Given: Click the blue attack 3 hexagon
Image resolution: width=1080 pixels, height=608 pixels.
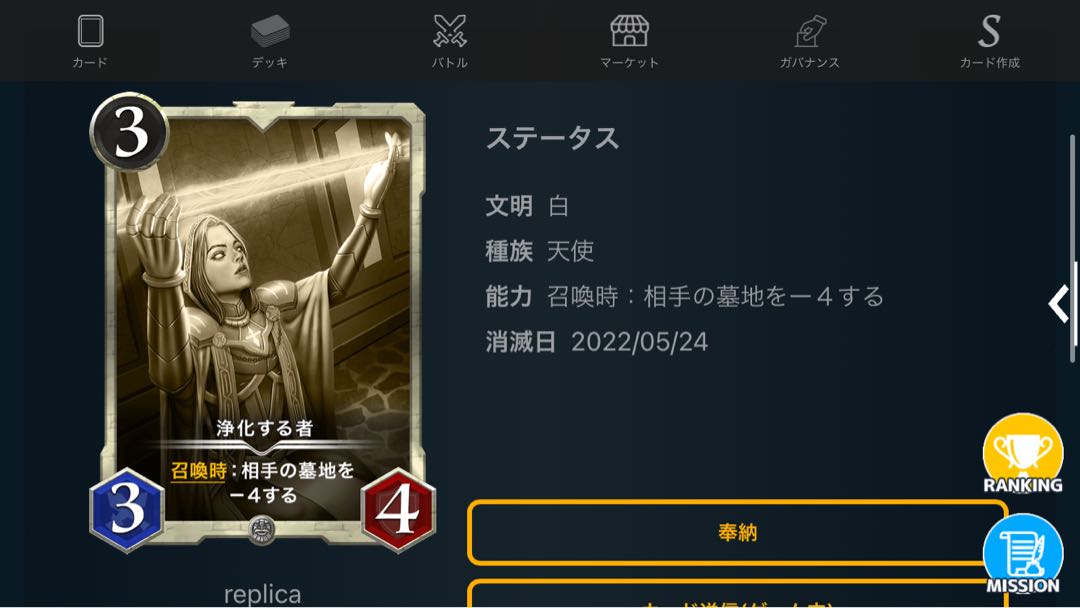Looking at the screenshot, I should click(127, 510).
